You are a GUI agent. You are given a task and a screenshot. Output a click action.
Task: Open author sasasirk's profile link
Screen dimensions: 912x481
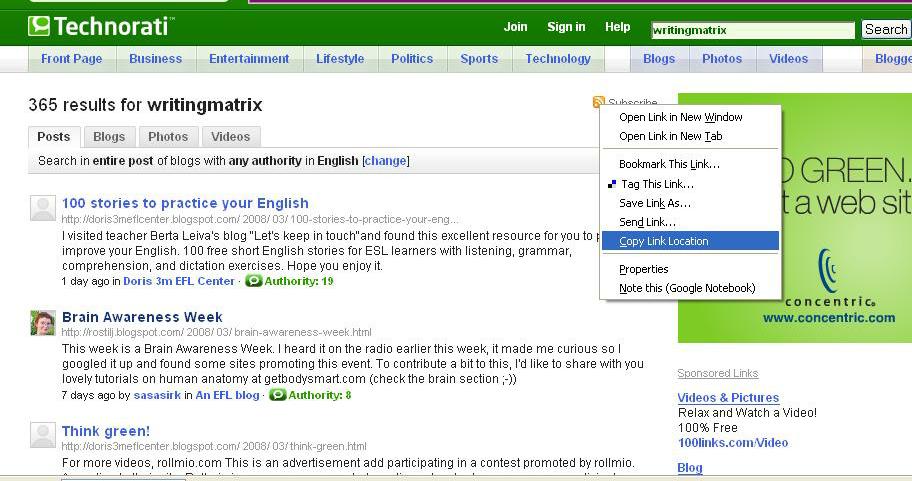157,395
